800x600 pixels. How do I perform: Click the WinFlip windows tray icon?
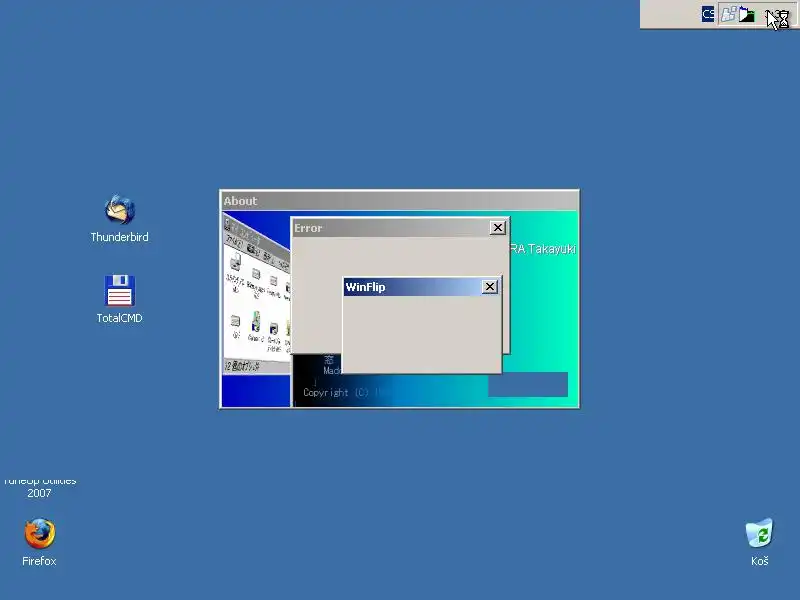[728, 14]
